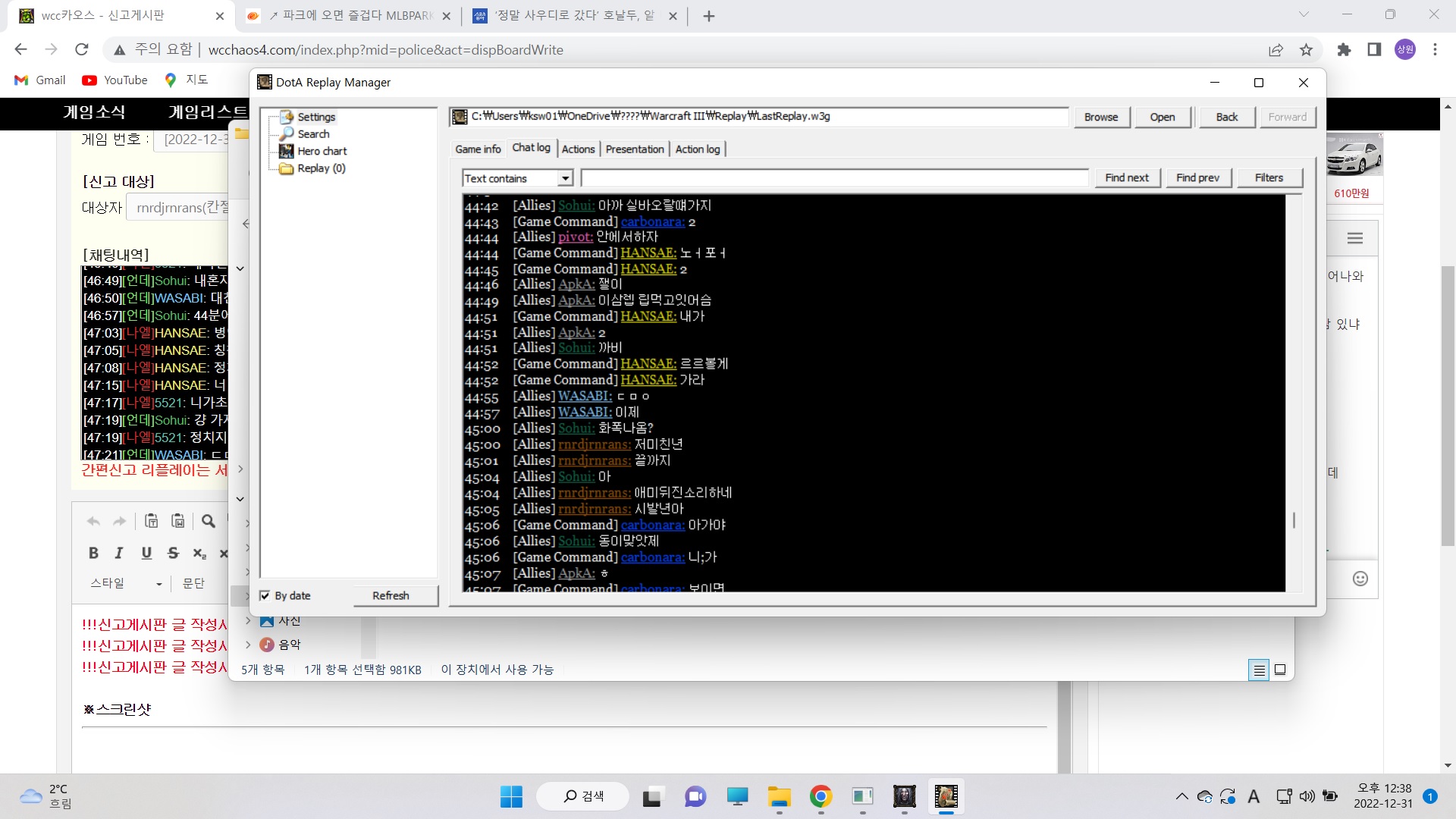Click the Bold formatting icon in web editor
The width and height of the screenshot is (1456, 819).
click(x=93, y=553)
